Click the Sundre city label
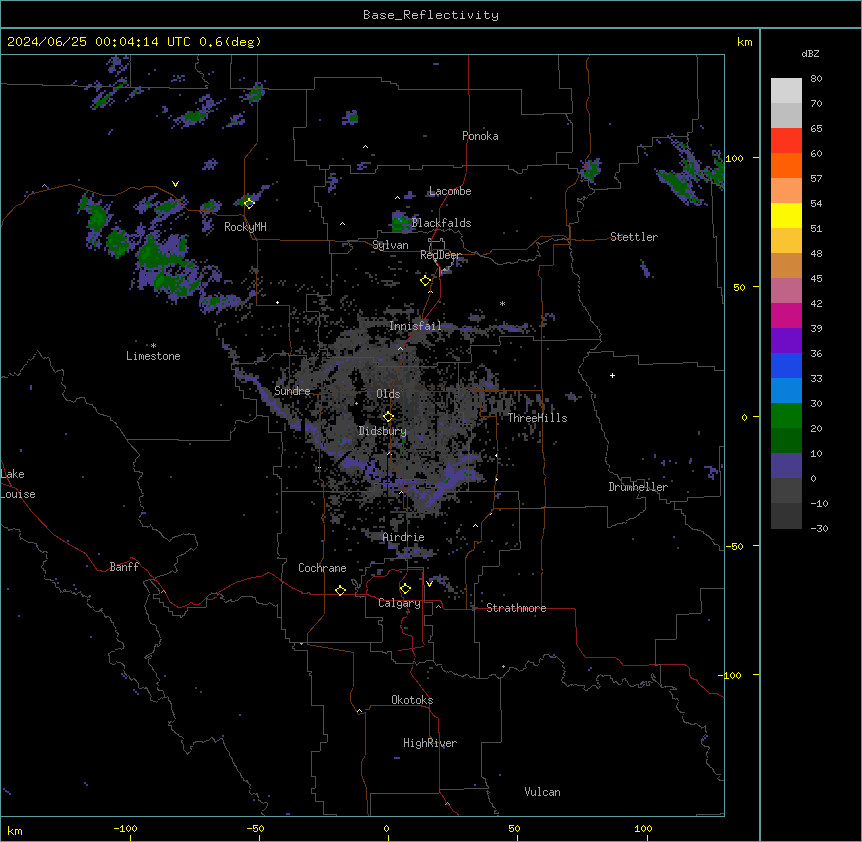Viewport: 862px width, 842px height. (x=292, y=391)
